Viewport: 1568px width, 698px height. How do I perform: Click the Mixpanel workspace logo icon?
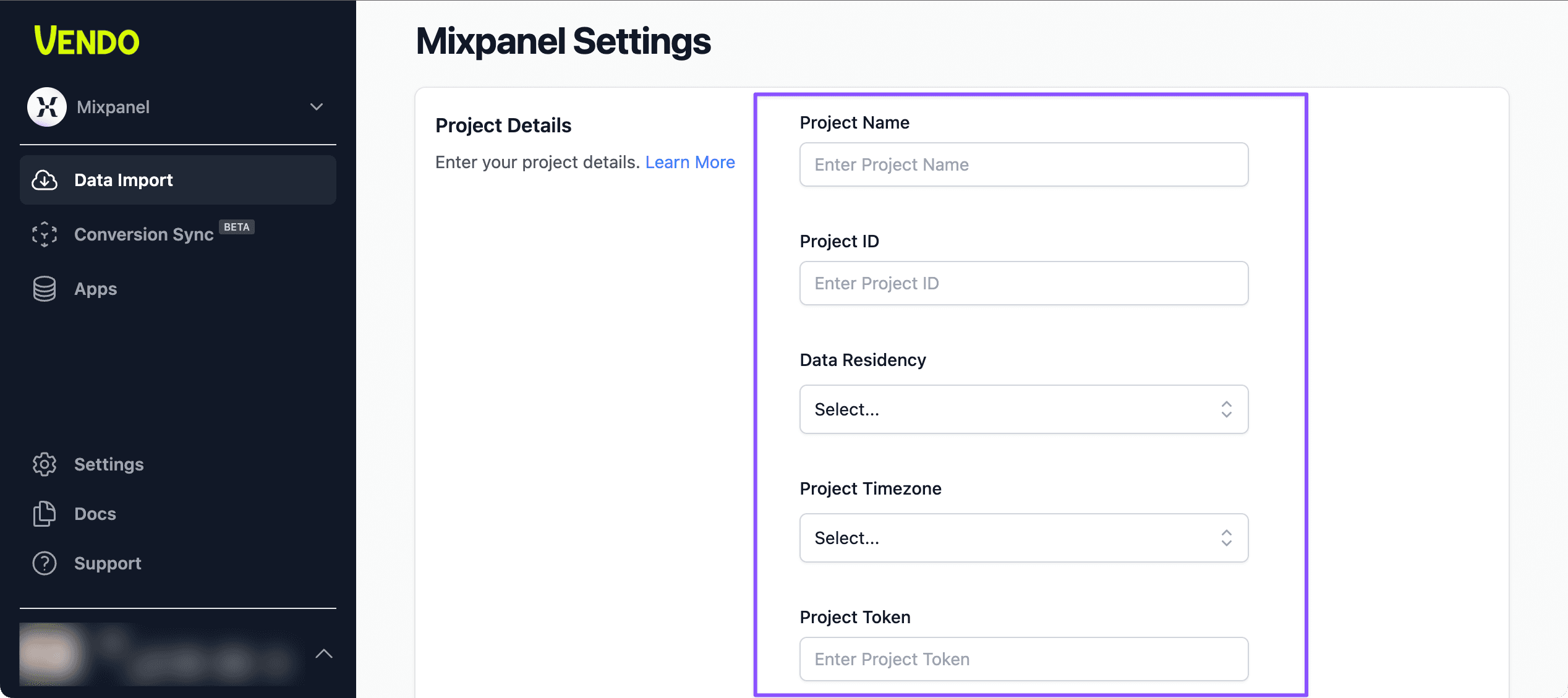click(47, 107)
